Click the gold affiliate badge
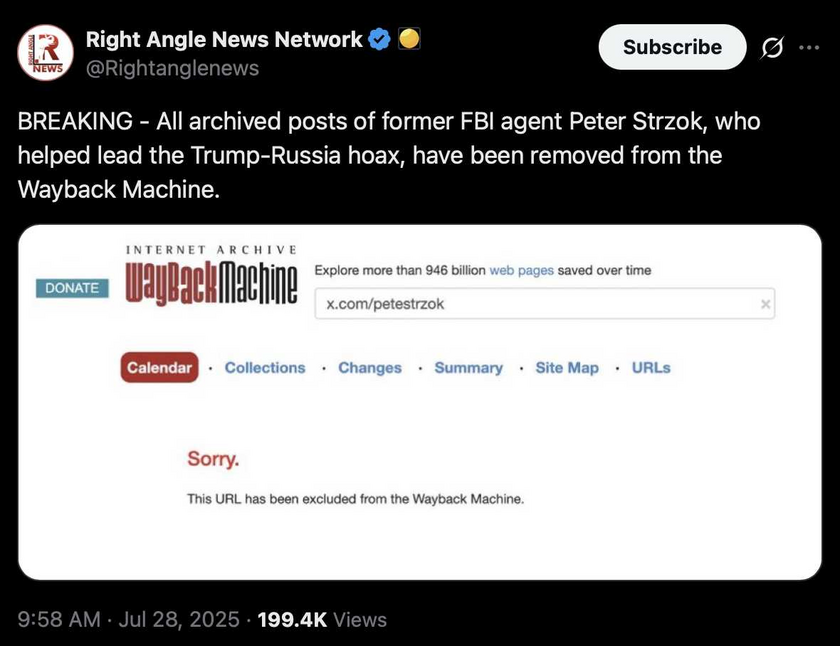 [408, 40]
